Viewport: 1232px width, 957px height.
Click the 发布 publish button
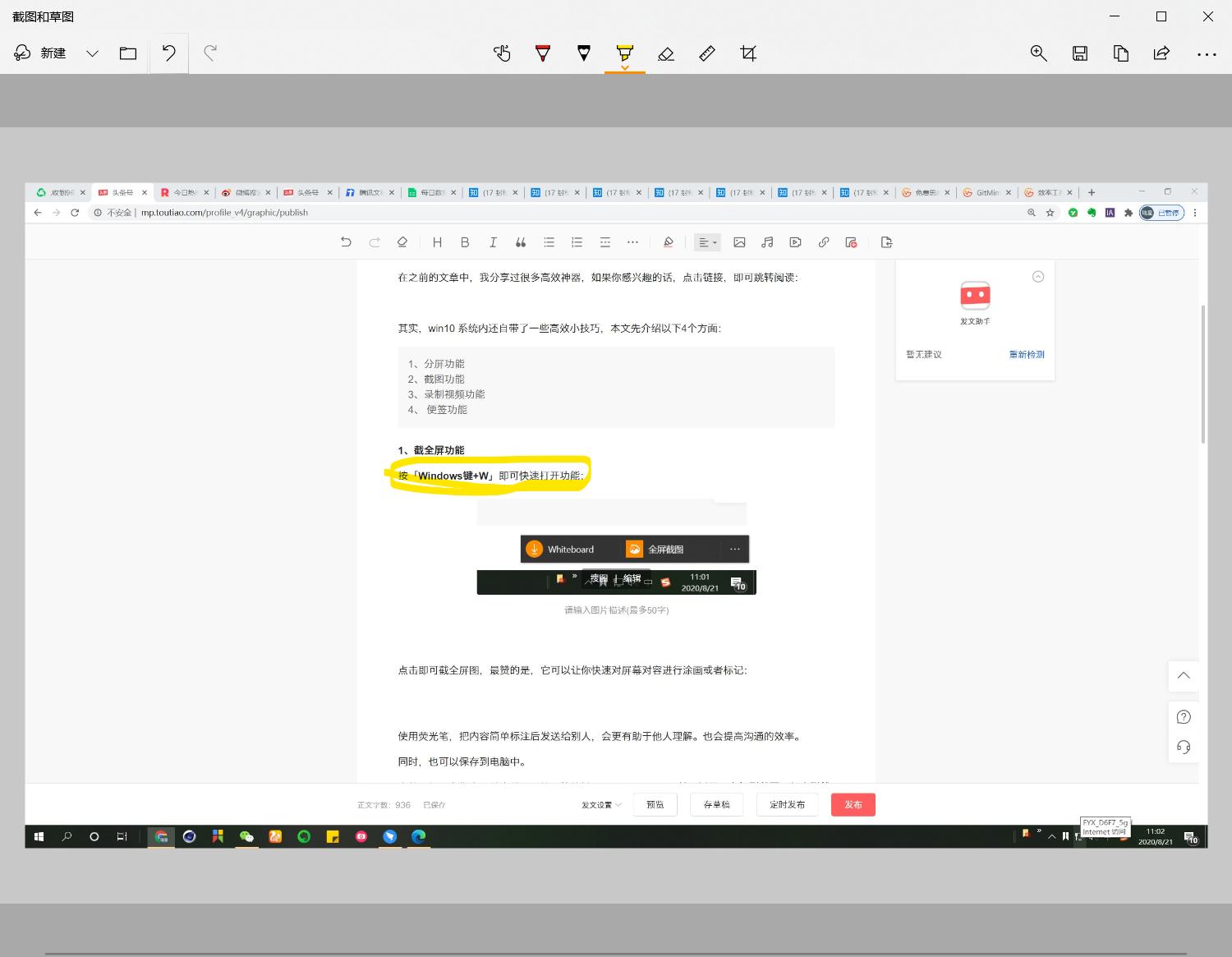coord(853,805)
